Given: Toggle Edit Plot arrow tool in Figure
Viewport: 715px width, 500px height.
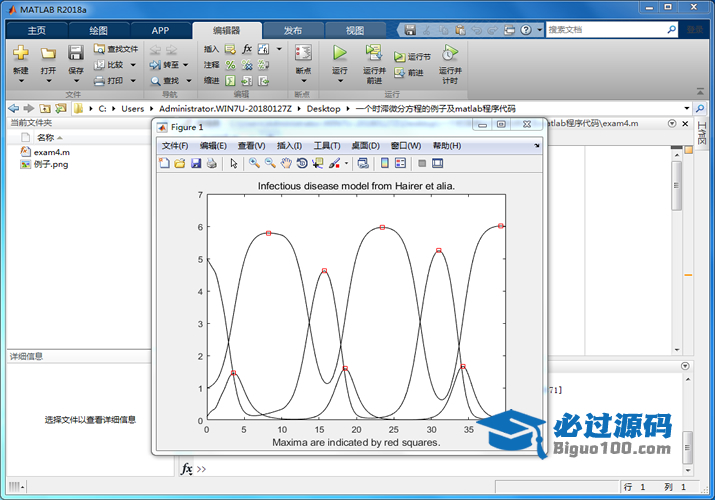Looking at the screenshot, I should (234, 163).
